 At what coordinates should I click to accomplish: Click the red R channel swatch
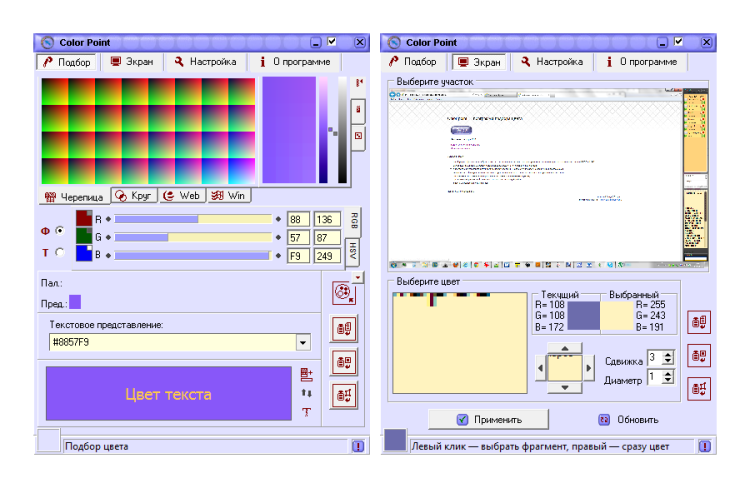tap(84, 218)
